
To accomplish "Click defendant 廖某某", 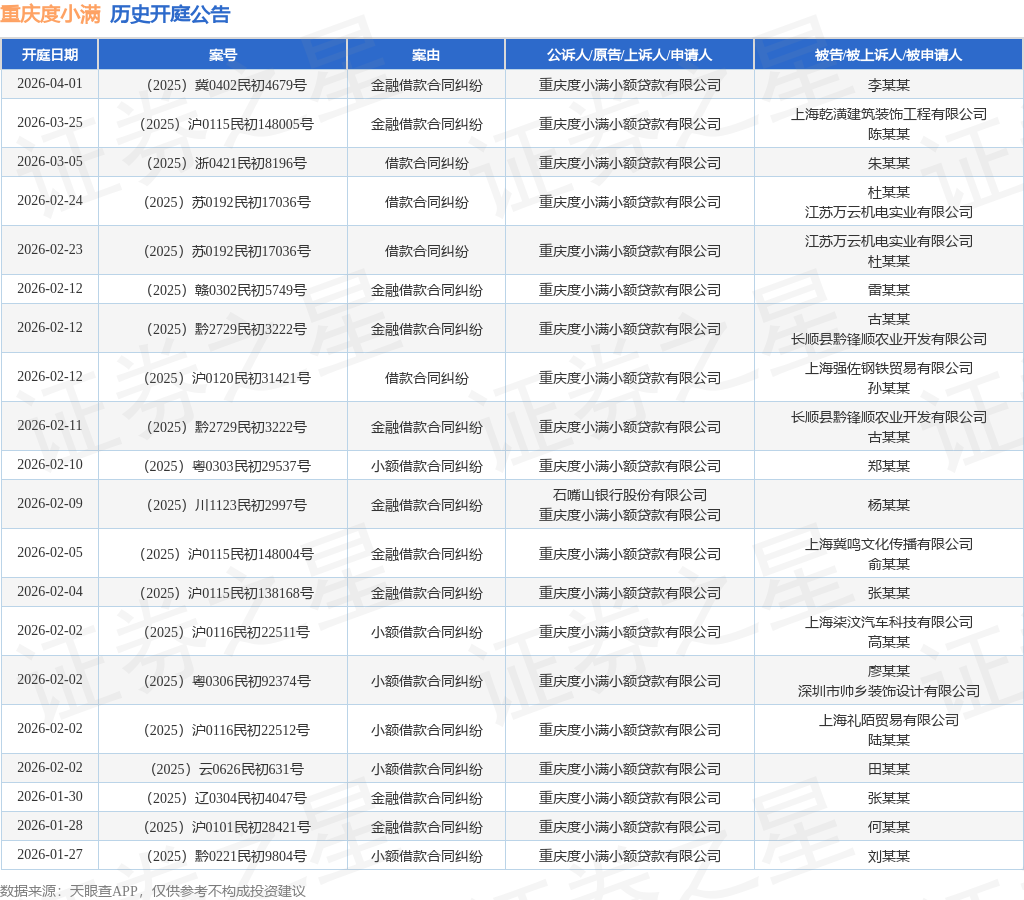I will pyautogui.click(x=888, y=671).
